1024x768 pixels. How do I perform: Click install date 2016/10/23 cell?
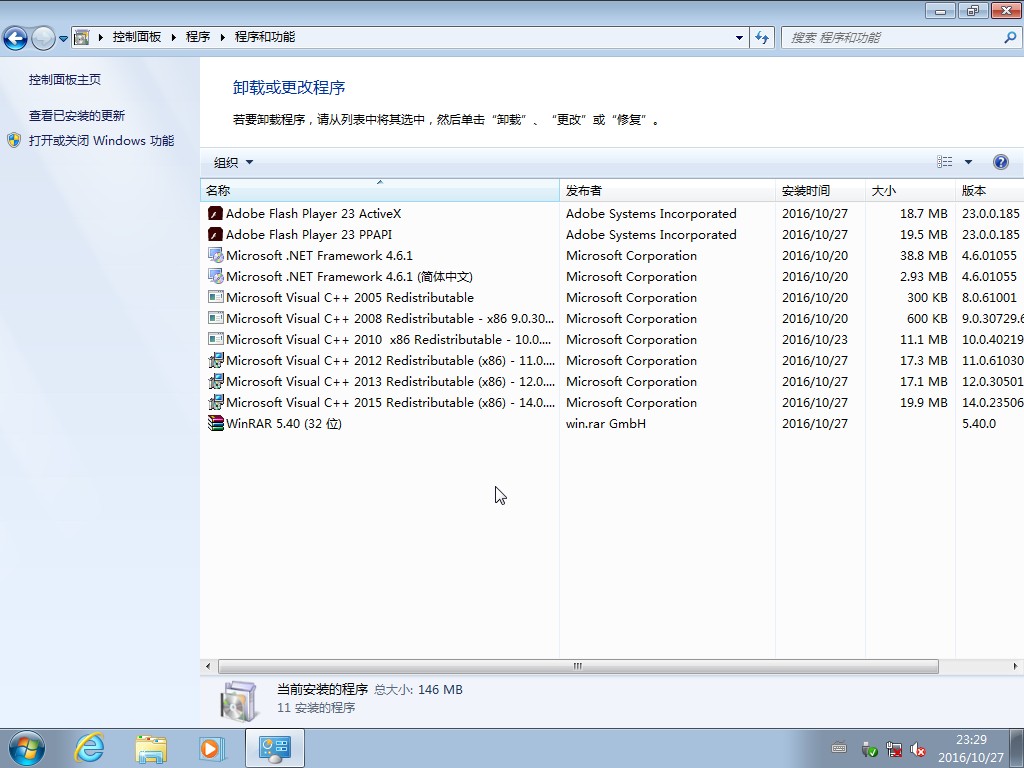[x=814, y=339]
